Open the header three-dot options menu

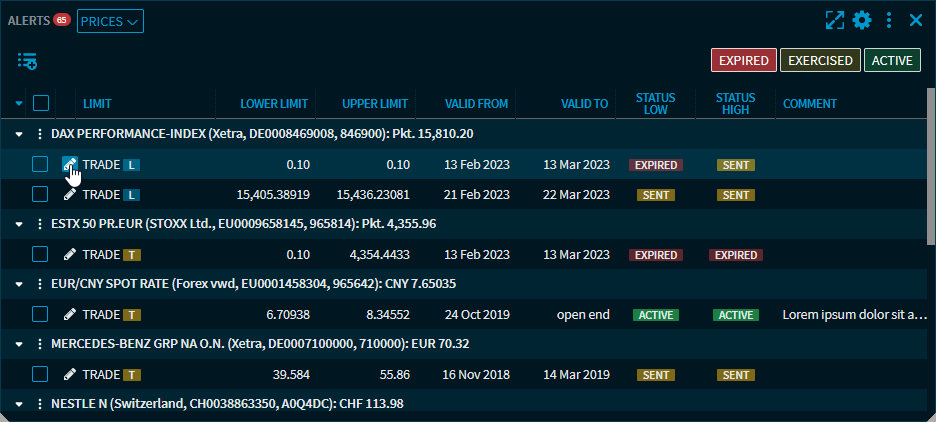tap(889, 20)
